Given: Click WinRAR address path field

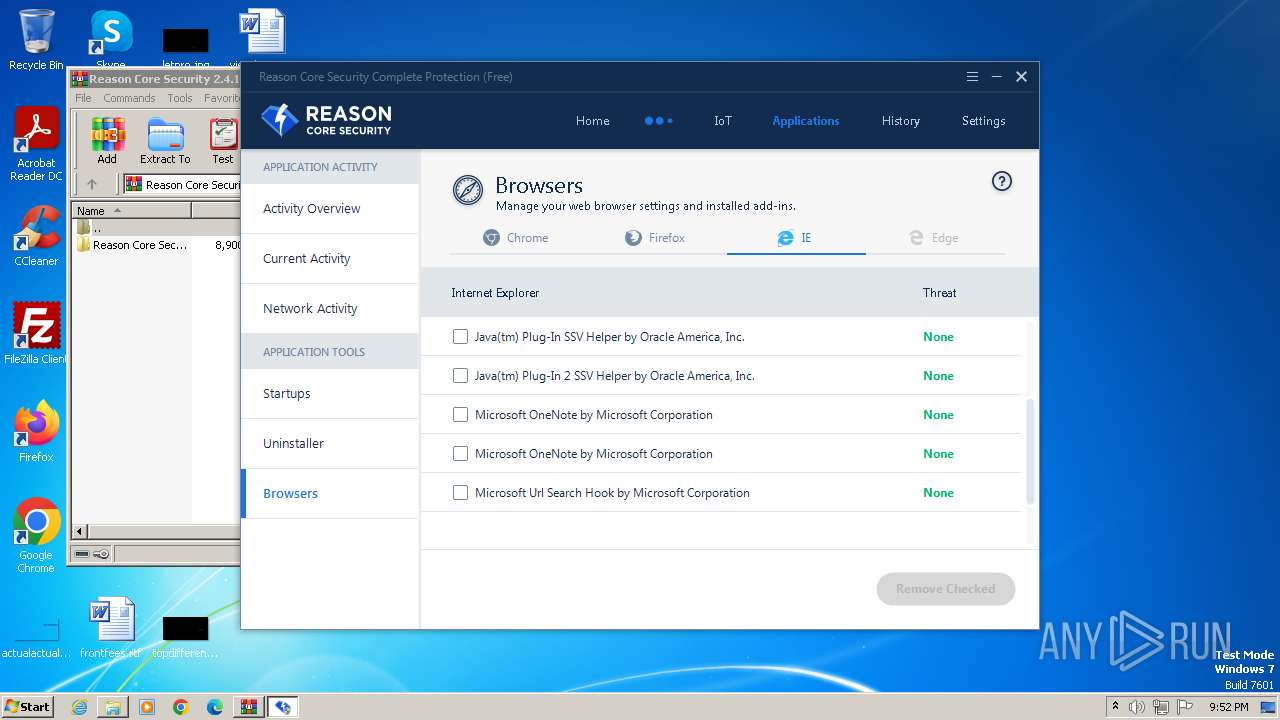Looking at the screenshot, I should tap(182, 184).
